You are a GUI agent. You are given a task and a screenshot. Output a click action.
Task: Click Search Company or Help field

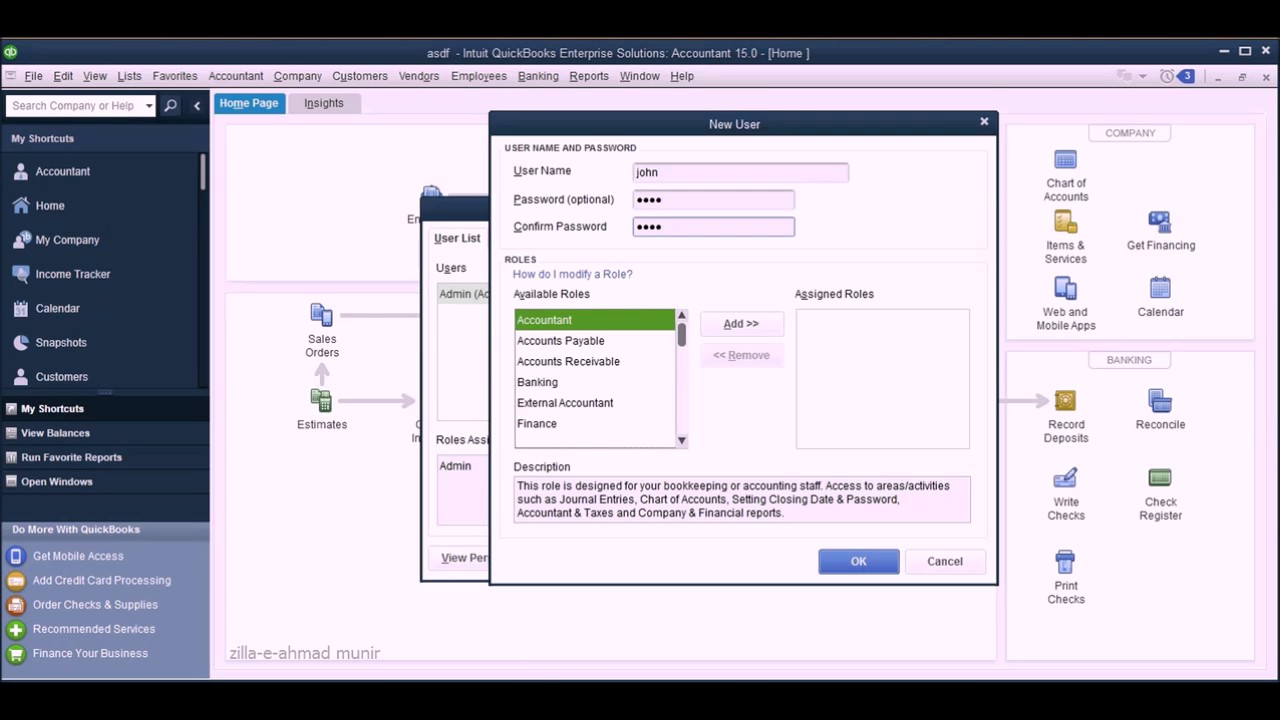point(75,105)
